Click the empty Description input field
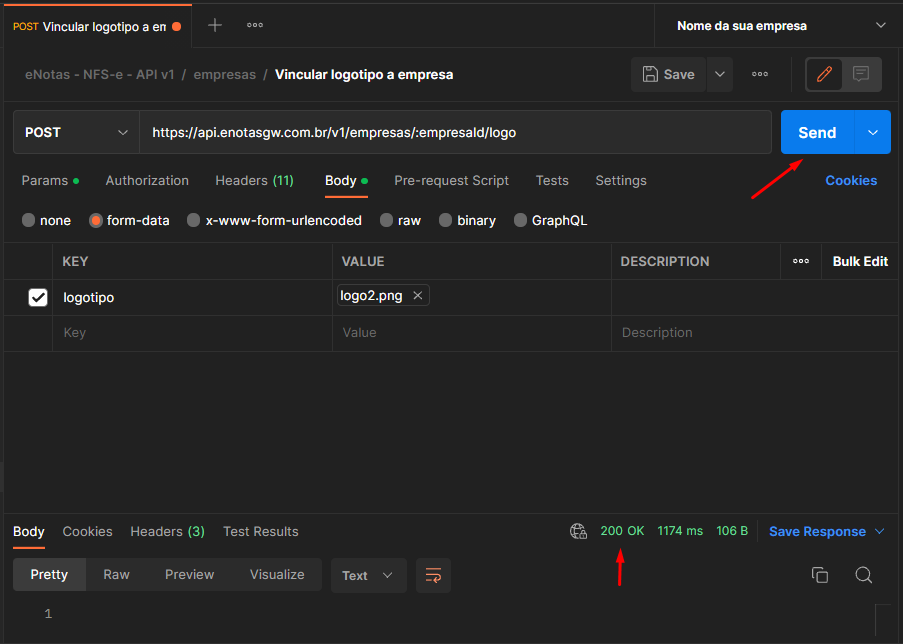 (754, 333)
